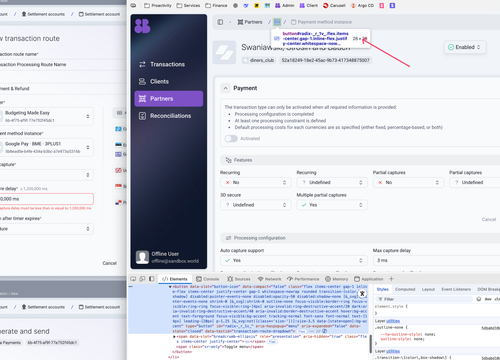The height and width of the screenshot is (360, 500).
Task: Click Cancel in the transaction route window
Action: 109,263
